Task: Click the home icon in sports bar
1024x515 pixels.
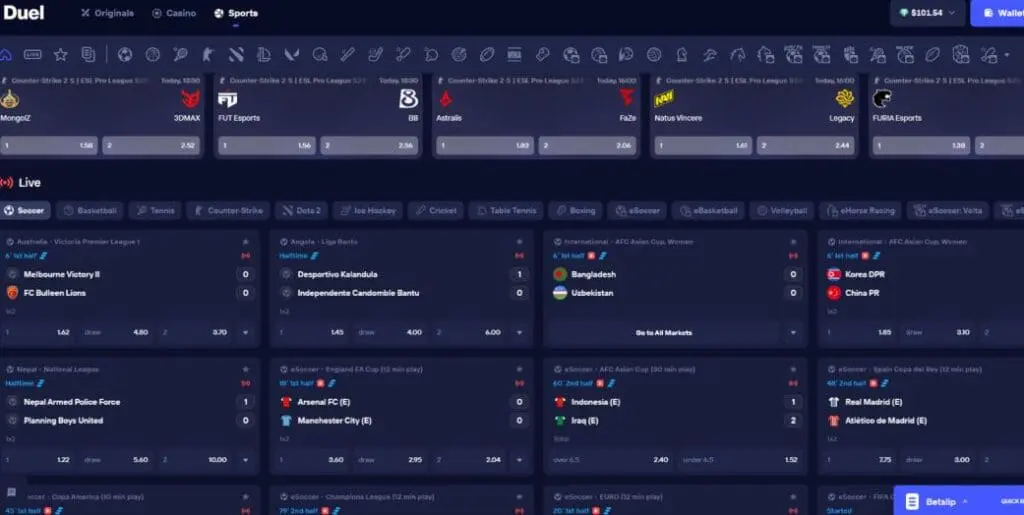Action: [6, 54]
